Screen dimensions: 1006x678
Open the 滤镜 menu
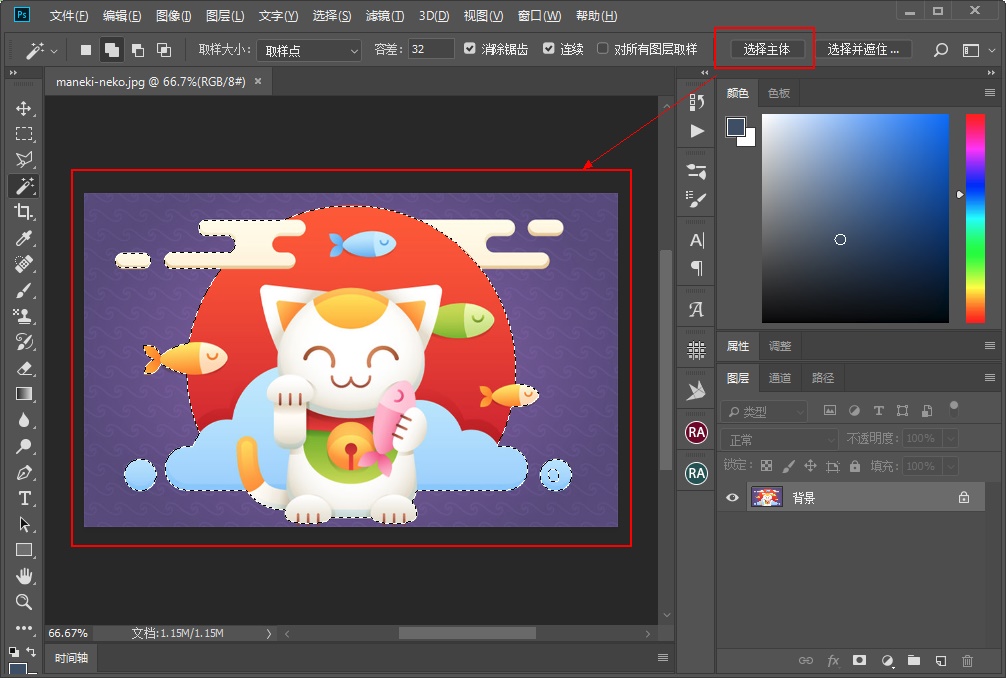pos(385,15)
